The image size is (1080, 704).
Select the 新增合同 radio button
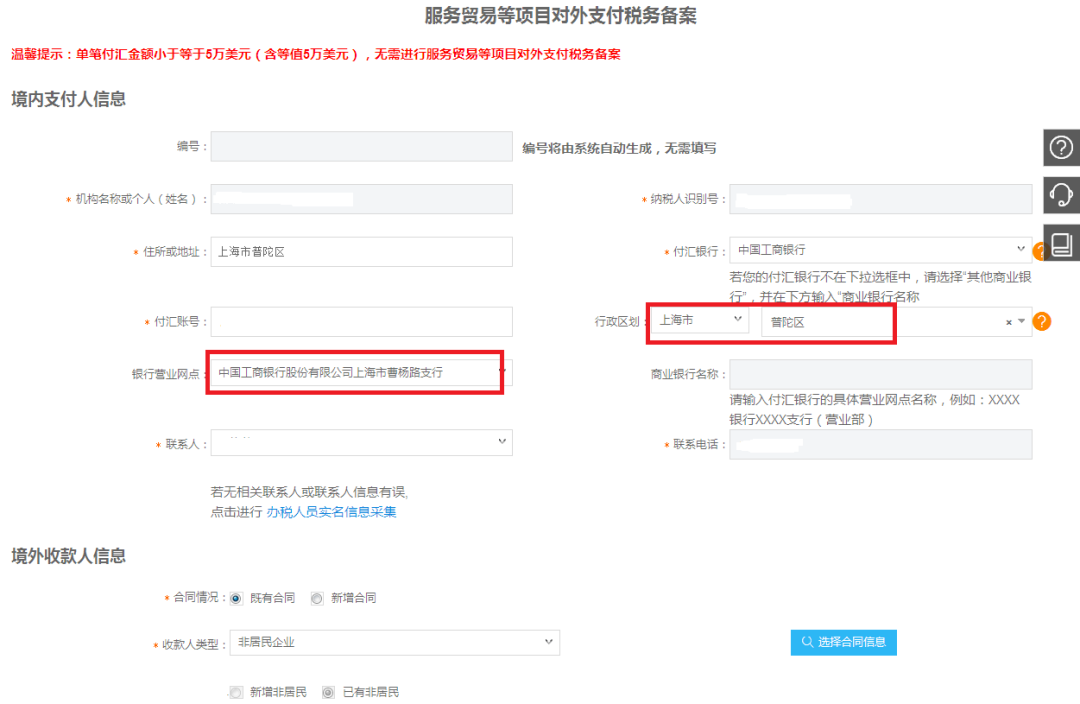pyautogui.click(x=316, y=597)
